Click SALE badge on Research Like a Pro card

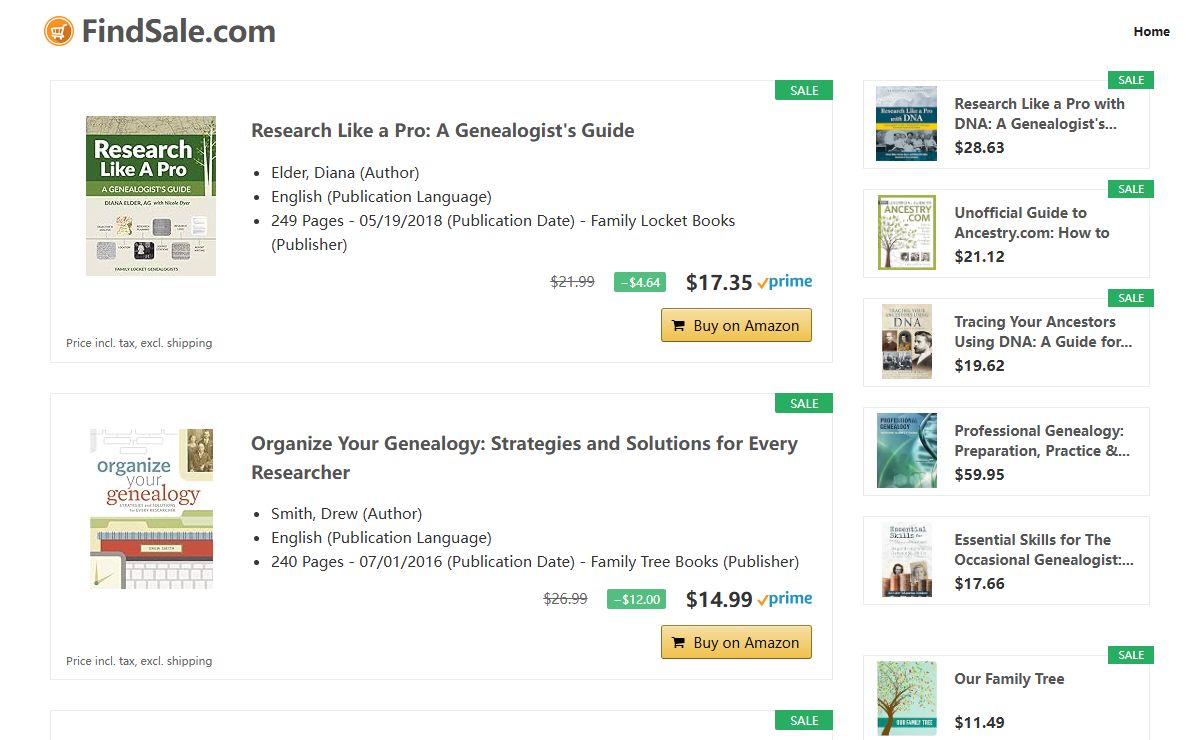(x=804, y=91)
